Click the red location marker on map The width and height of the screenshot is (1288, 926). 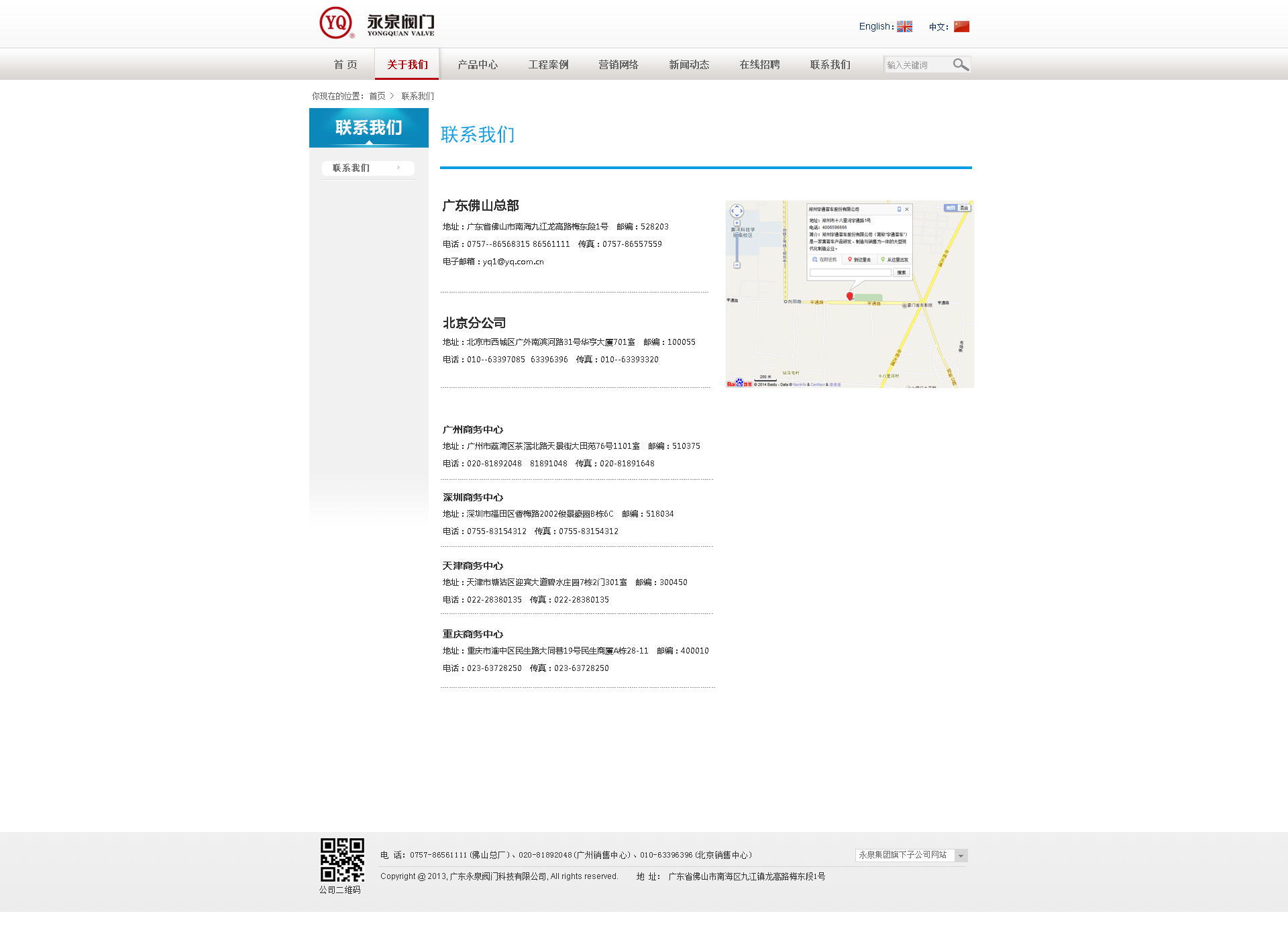tap(849, 296)
